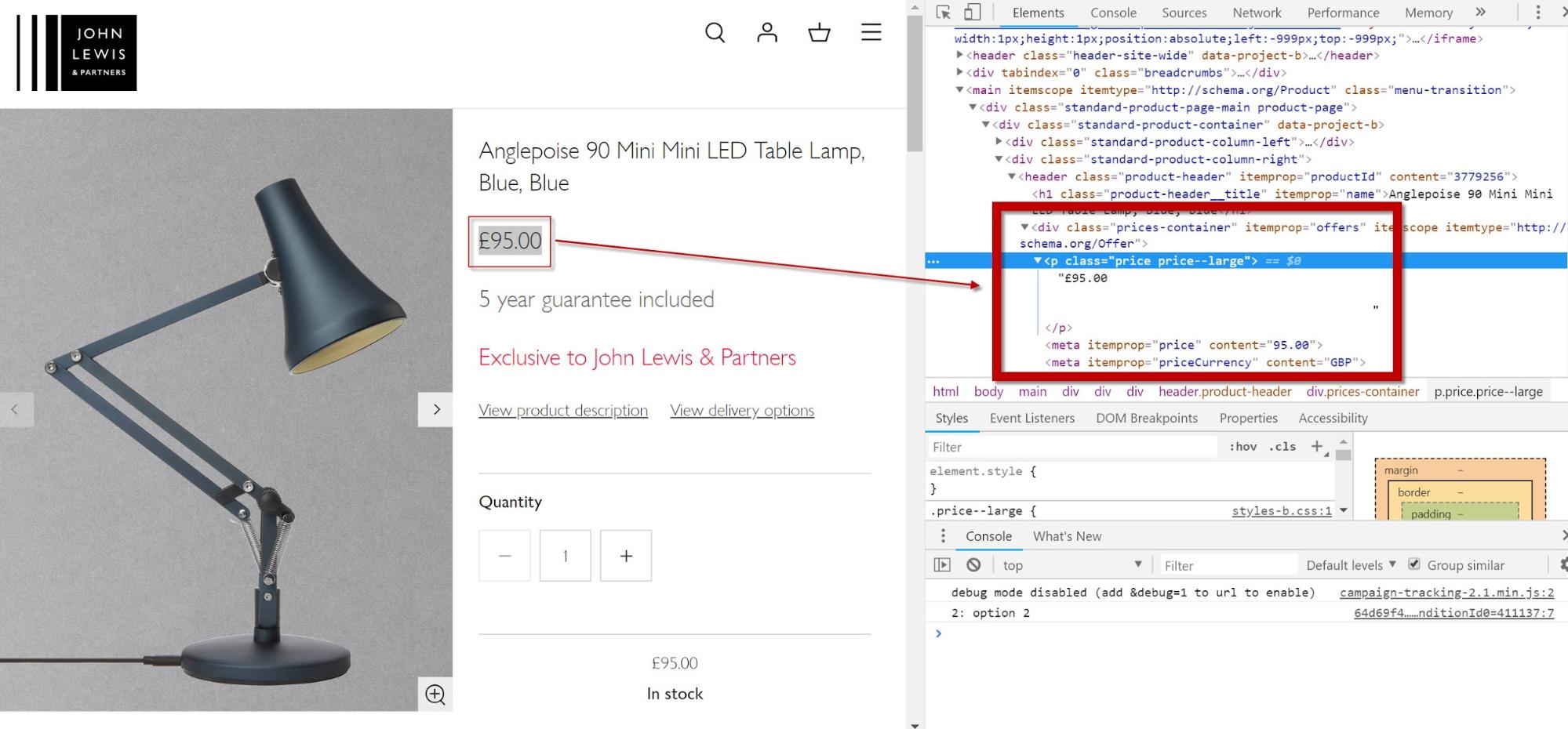Open the DOM Breakpoints pane tab
The height and width of the screenshot is (729, 1568).
click(x=1147, y=418)
